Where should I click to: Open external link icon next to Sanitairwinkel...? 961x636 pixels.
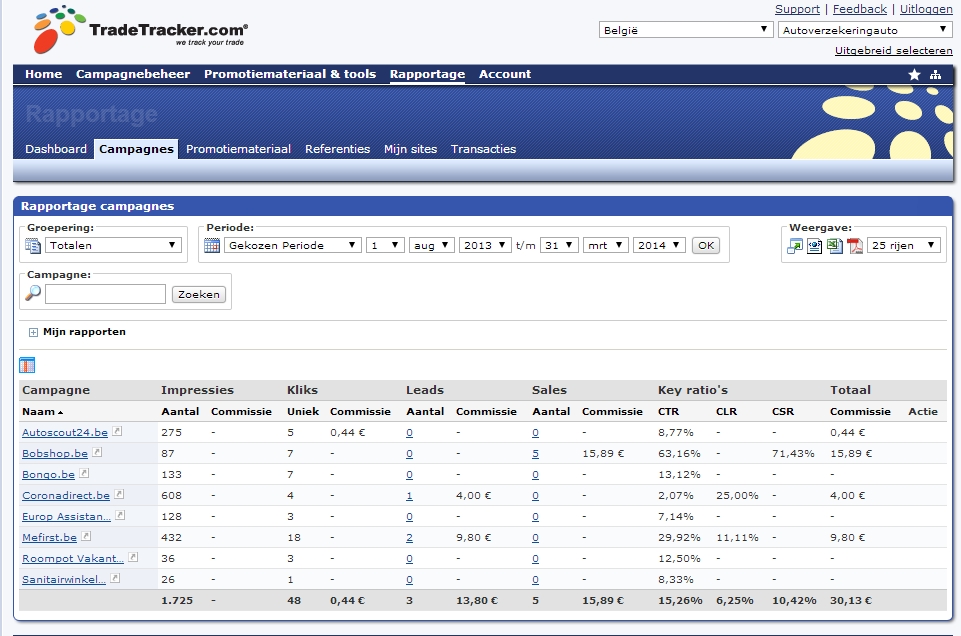point(115,578)
